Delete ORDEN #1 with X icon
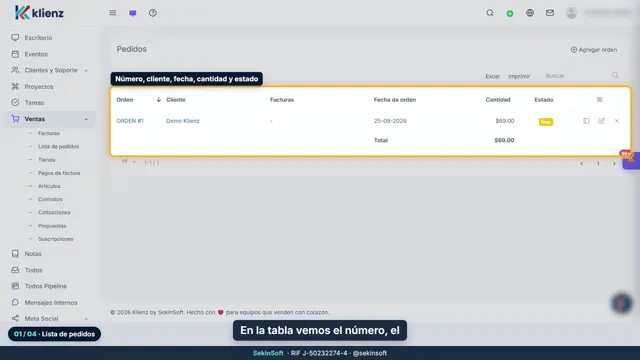Viewport: 640px width, 360px height. coord(617,121)
